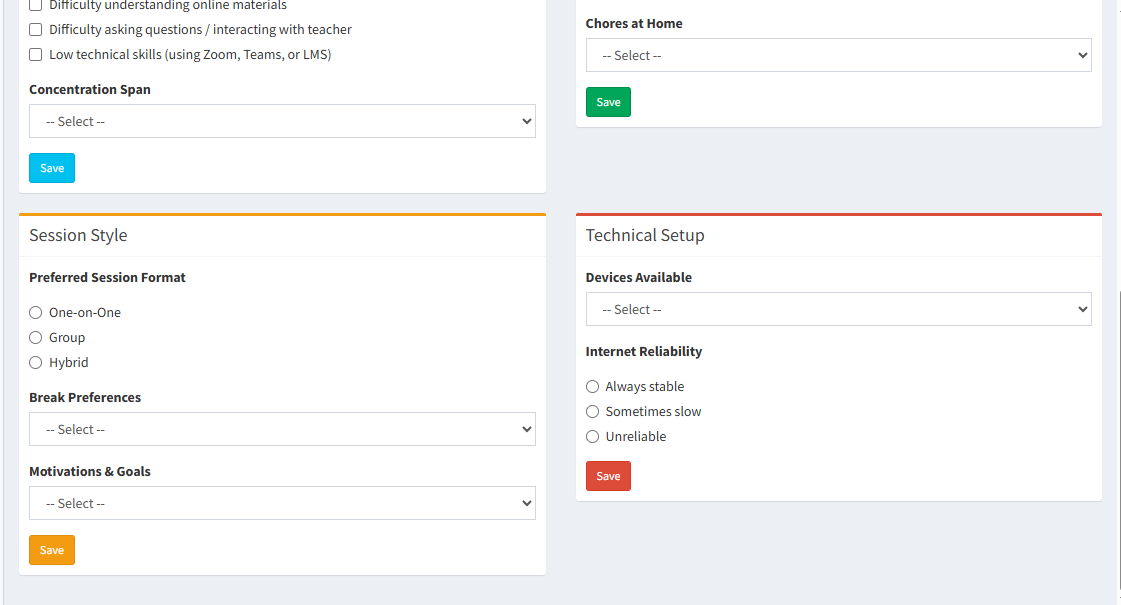Select the One-on-One session format
Image resolution: width=1121 pixels, height=605 pixels.
tap(36, 313)
